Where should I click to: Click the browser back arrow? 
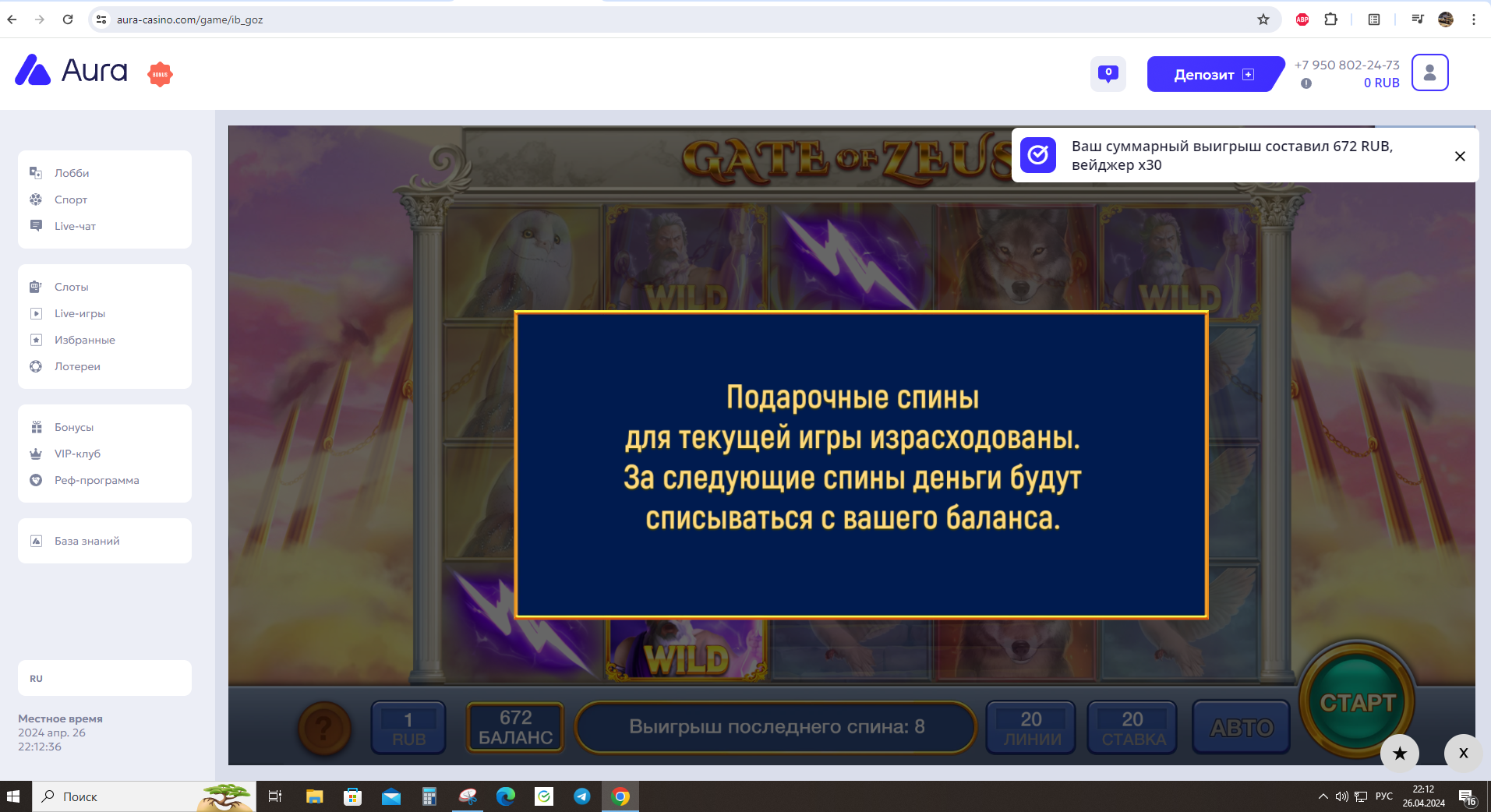pyautogui.click(x=12, y=19)
